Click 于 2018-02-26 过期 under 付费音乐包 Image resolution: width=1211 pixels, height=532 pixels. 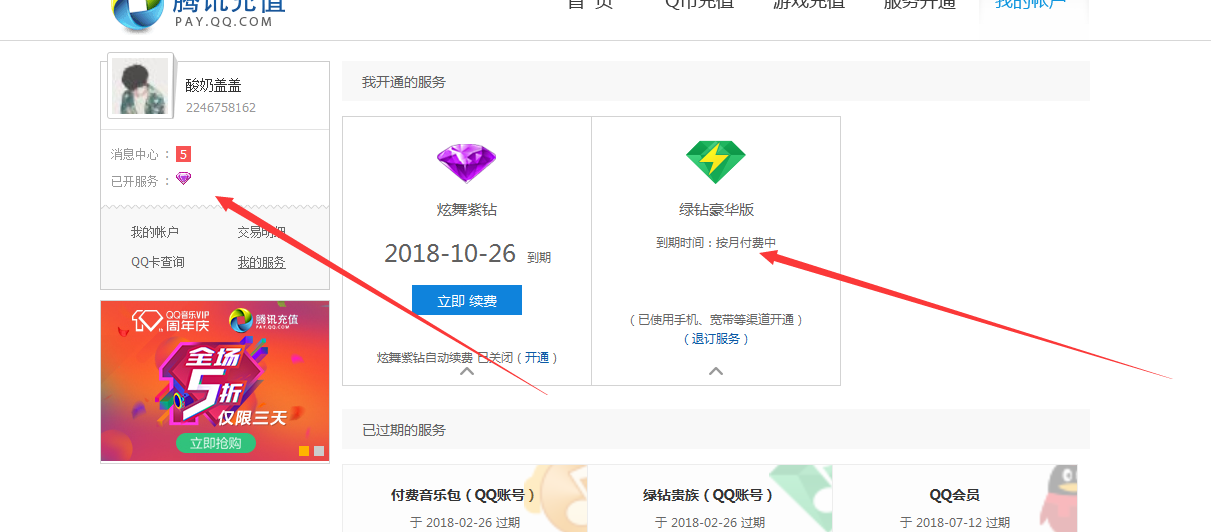click(x=464, y=523)
